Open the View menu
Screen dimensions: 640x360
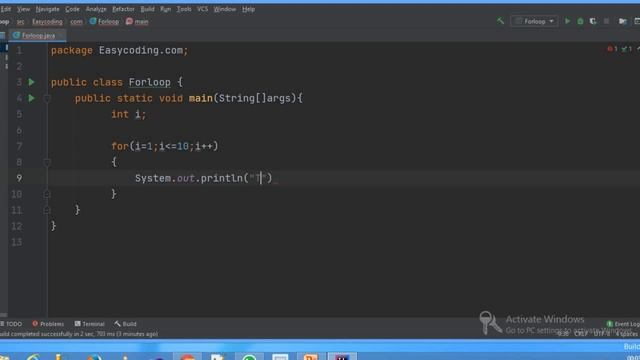[23, 9]
